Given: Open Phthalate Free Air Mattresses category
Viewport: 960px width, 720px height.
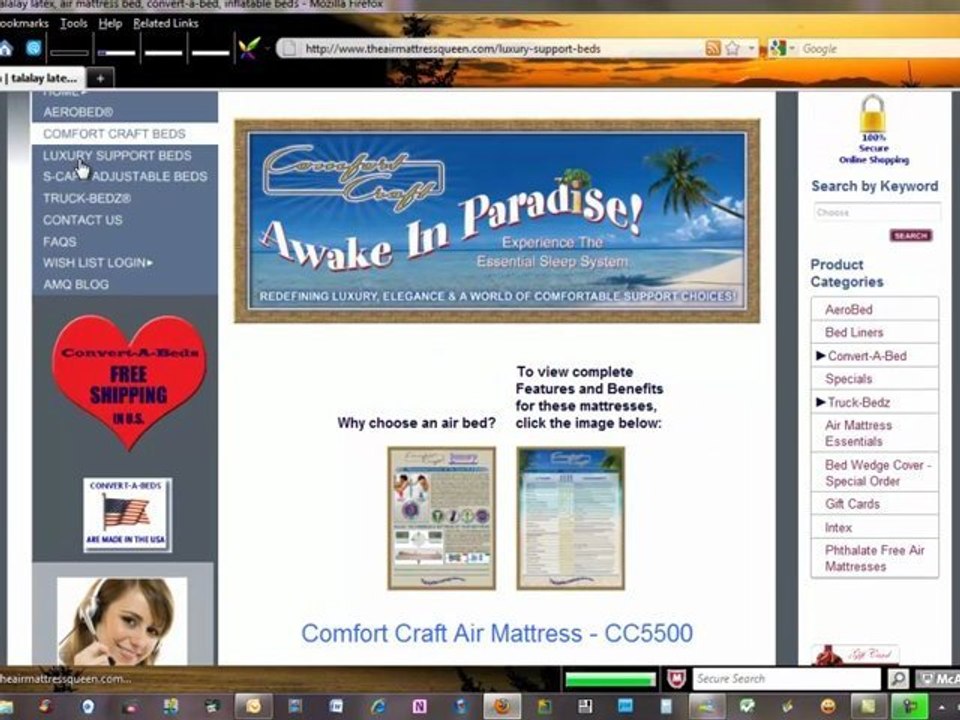Looking at the screenshot, I should (875, 558).
